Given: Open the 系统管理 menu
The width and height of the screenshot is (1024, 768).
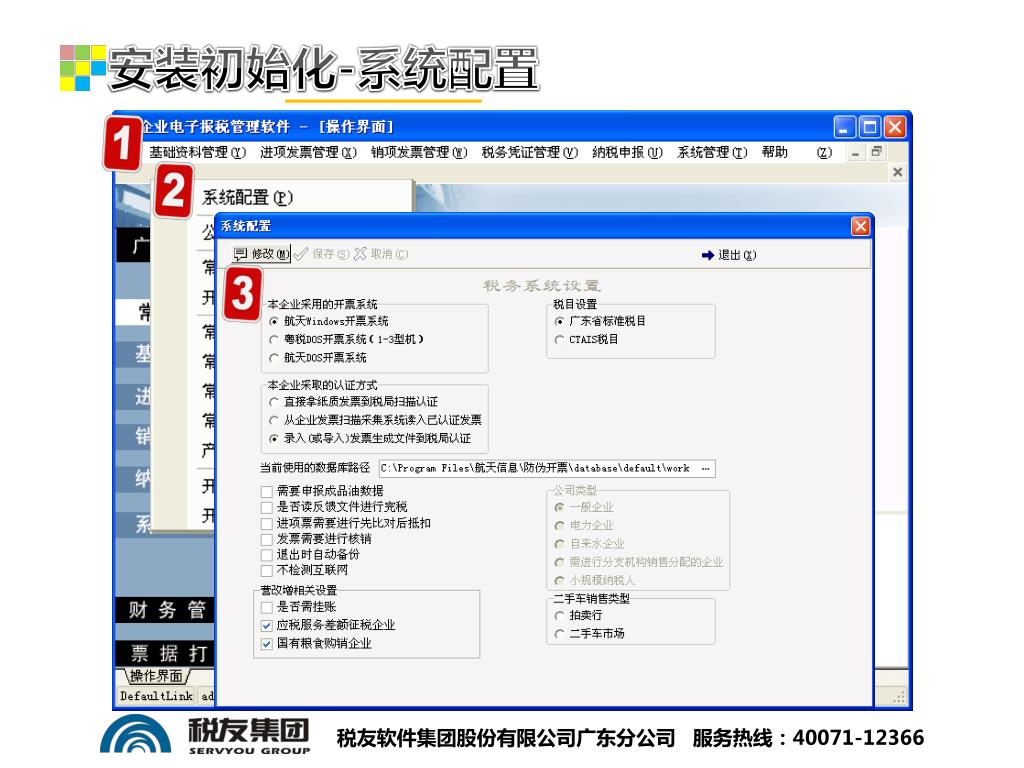Looking at the screenshot, I should point(712,153).
